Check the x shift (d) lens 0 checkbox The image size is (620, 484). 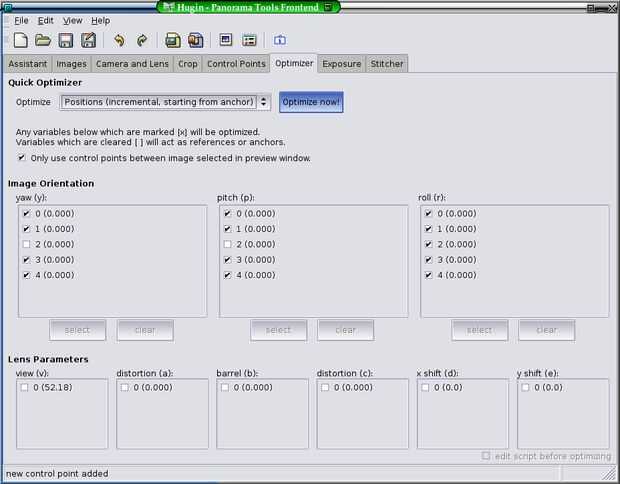click(425, 388)
